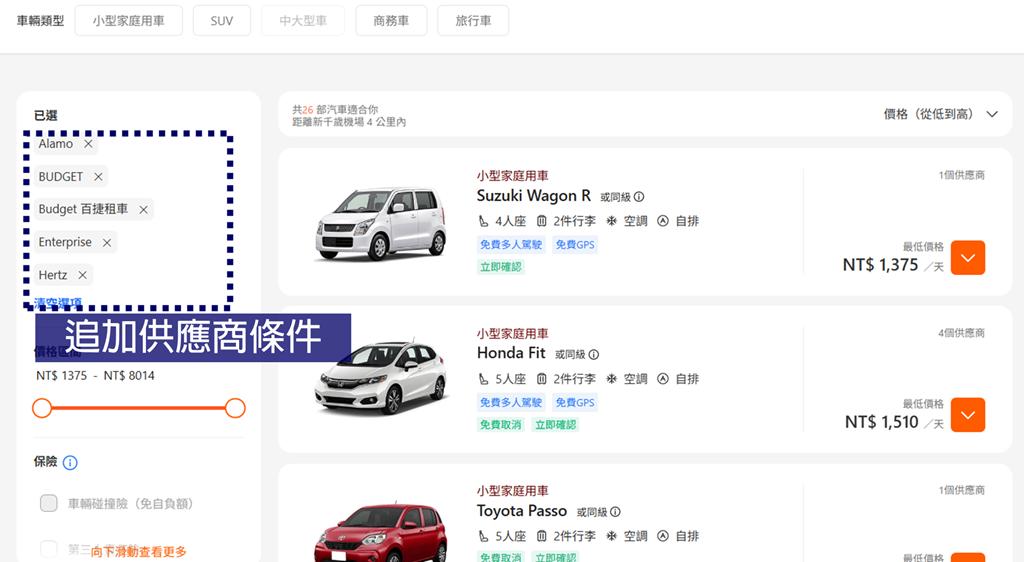Click automatic transmission icon on Suzuki Wagon R

click(663, 221)
